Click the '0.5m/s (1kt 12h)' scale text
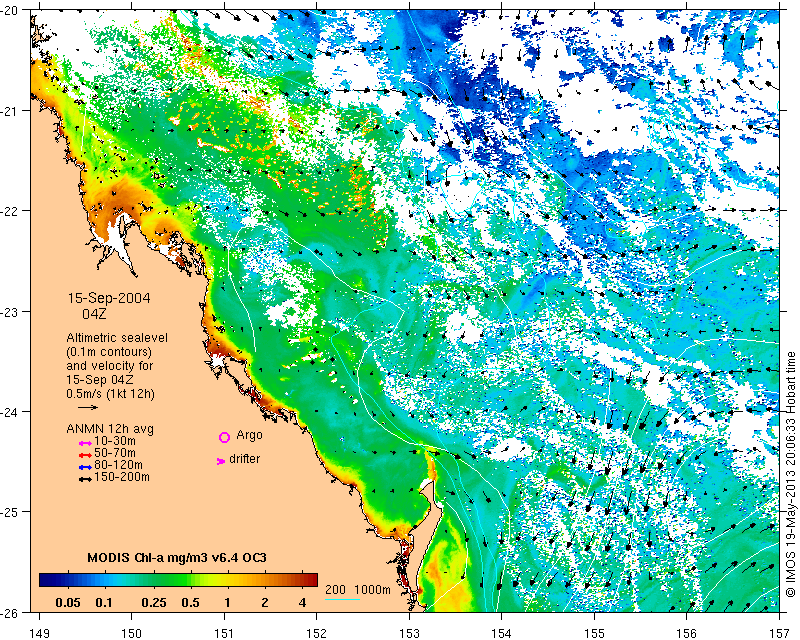This screenshot has height=640, width=800. click(x=110, y=394)
